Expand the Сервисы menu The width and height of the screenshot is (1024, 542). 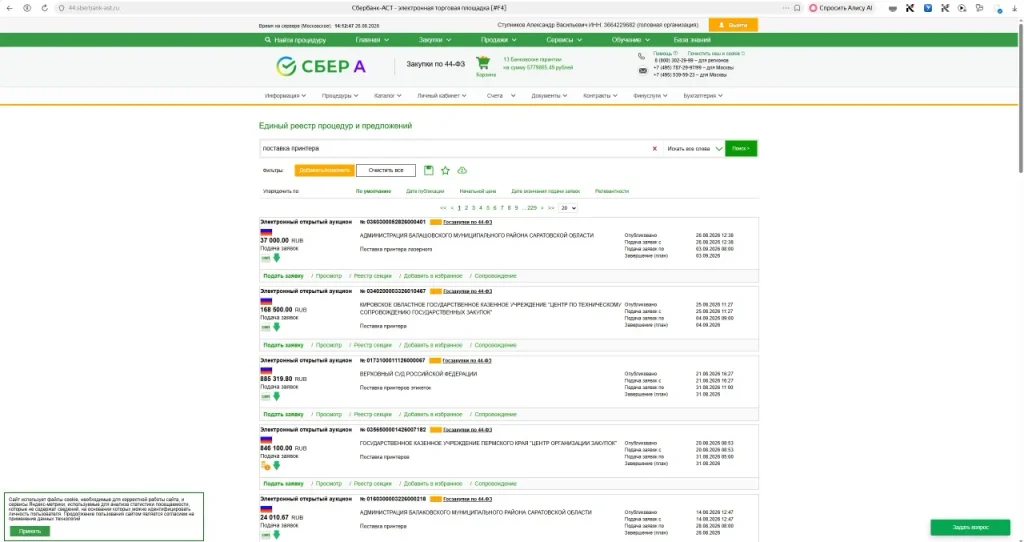click(x=564, y=40)
